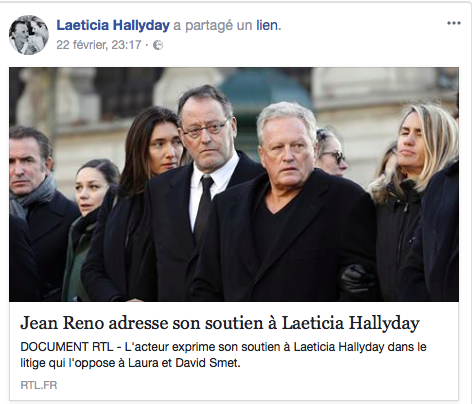Click the Laeticia Hallyday name link
This screenshot has height=404, width=474.
pyautogui.click(x=113, y=25)
